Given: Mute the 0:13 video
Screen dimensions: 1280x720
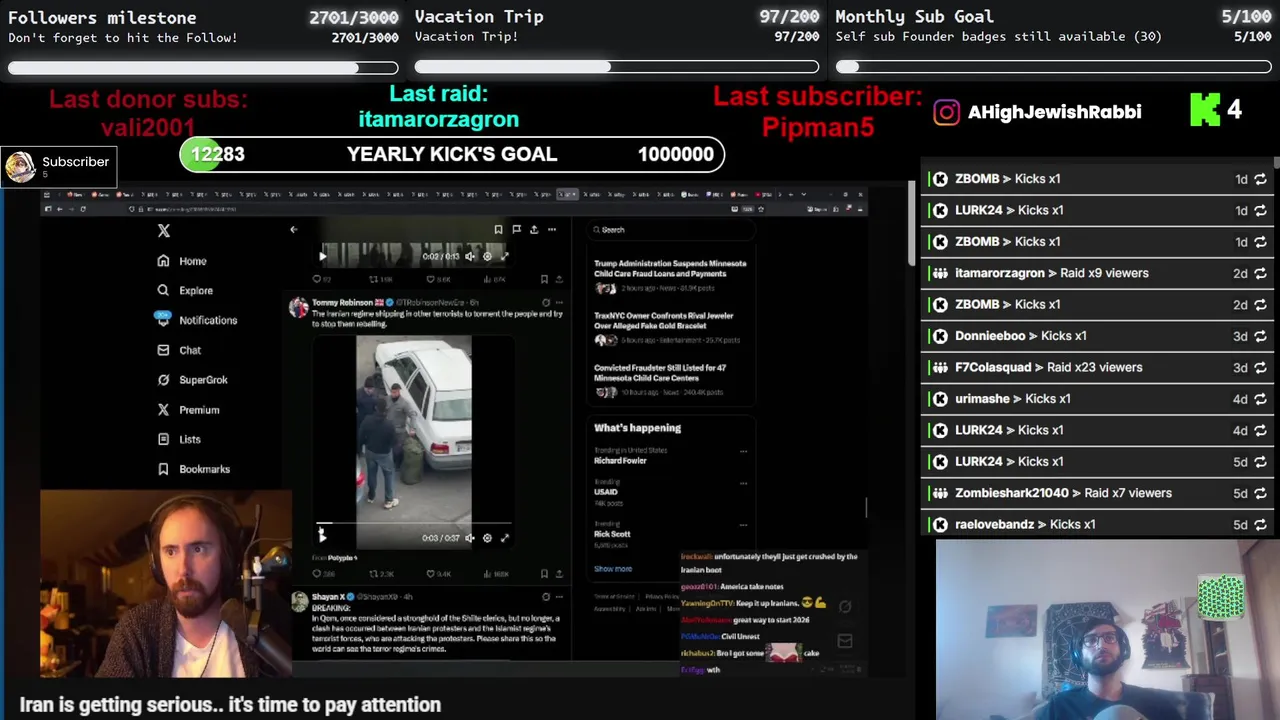Looking at the screenshot, I should pyautogui.click(x=470, y=256).
